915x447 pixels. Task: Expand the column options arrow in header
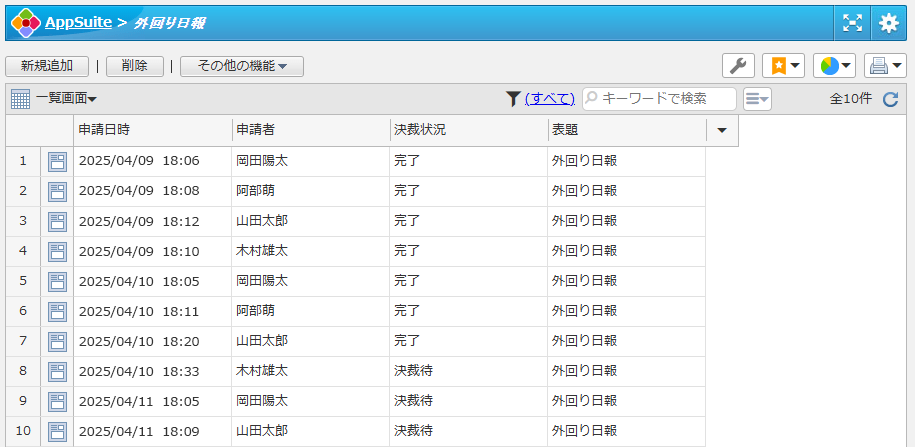click(722, 130)
